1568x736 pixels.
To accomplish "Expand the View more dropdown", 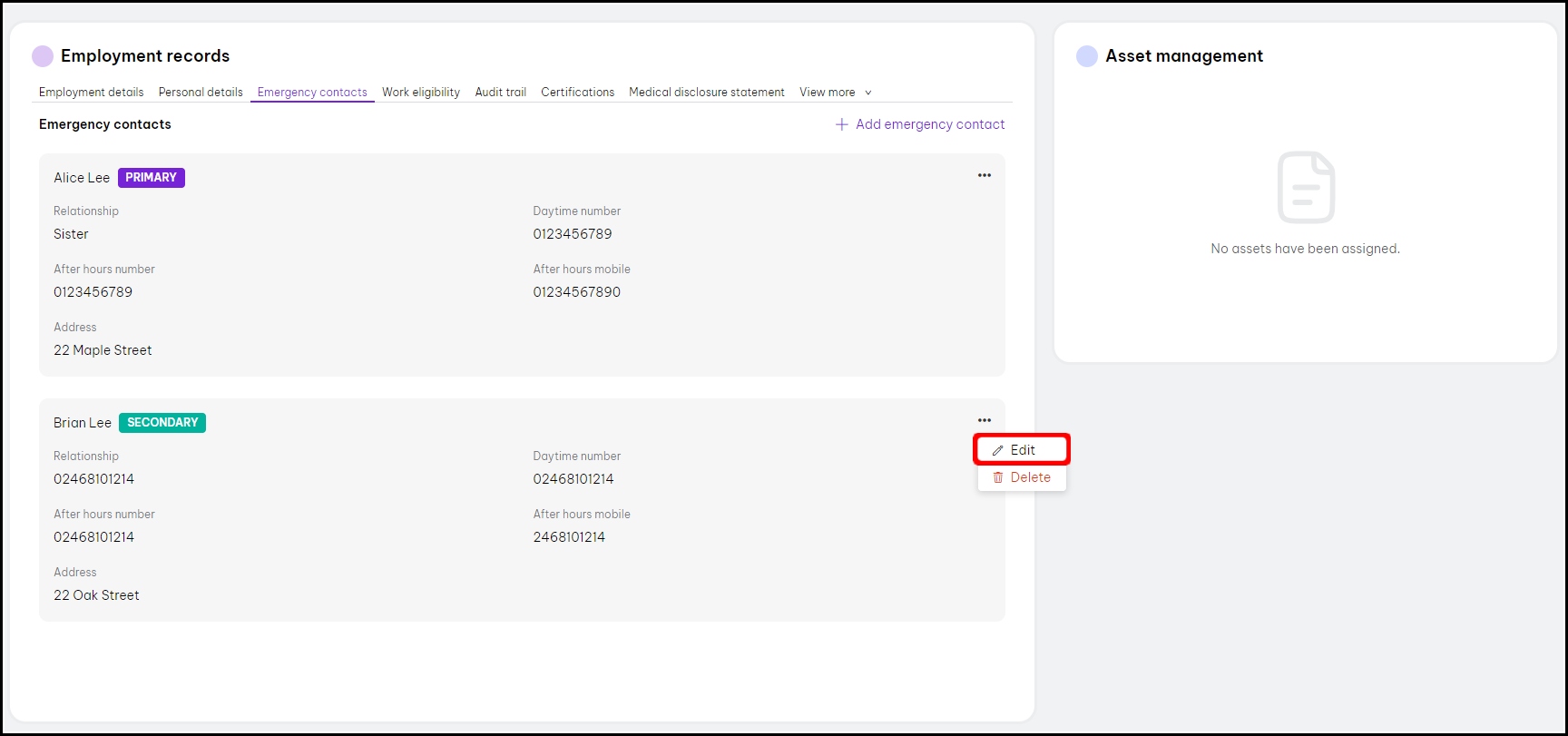I will 827,93.
